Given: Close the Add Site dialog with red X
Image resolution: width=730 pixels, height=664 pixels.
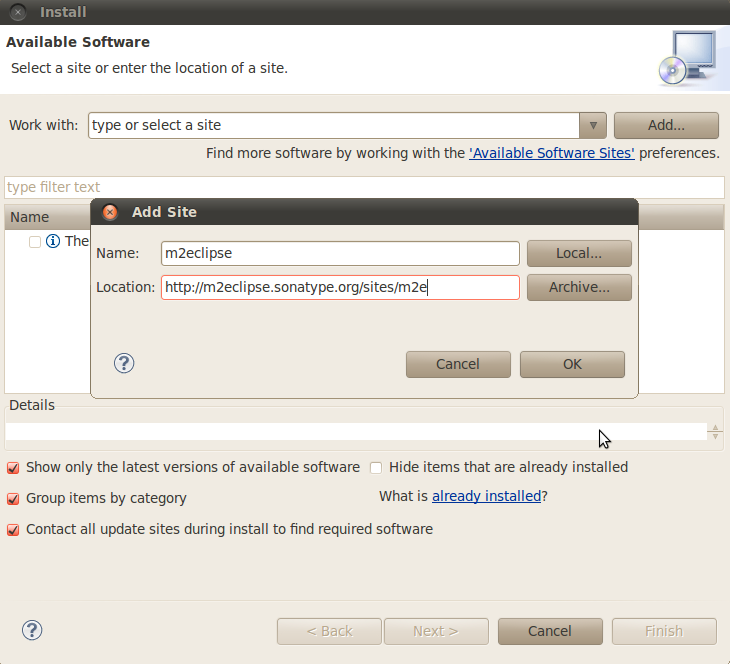Looking at the screenshot, I should pyautogui.click(x=110, y=212).
